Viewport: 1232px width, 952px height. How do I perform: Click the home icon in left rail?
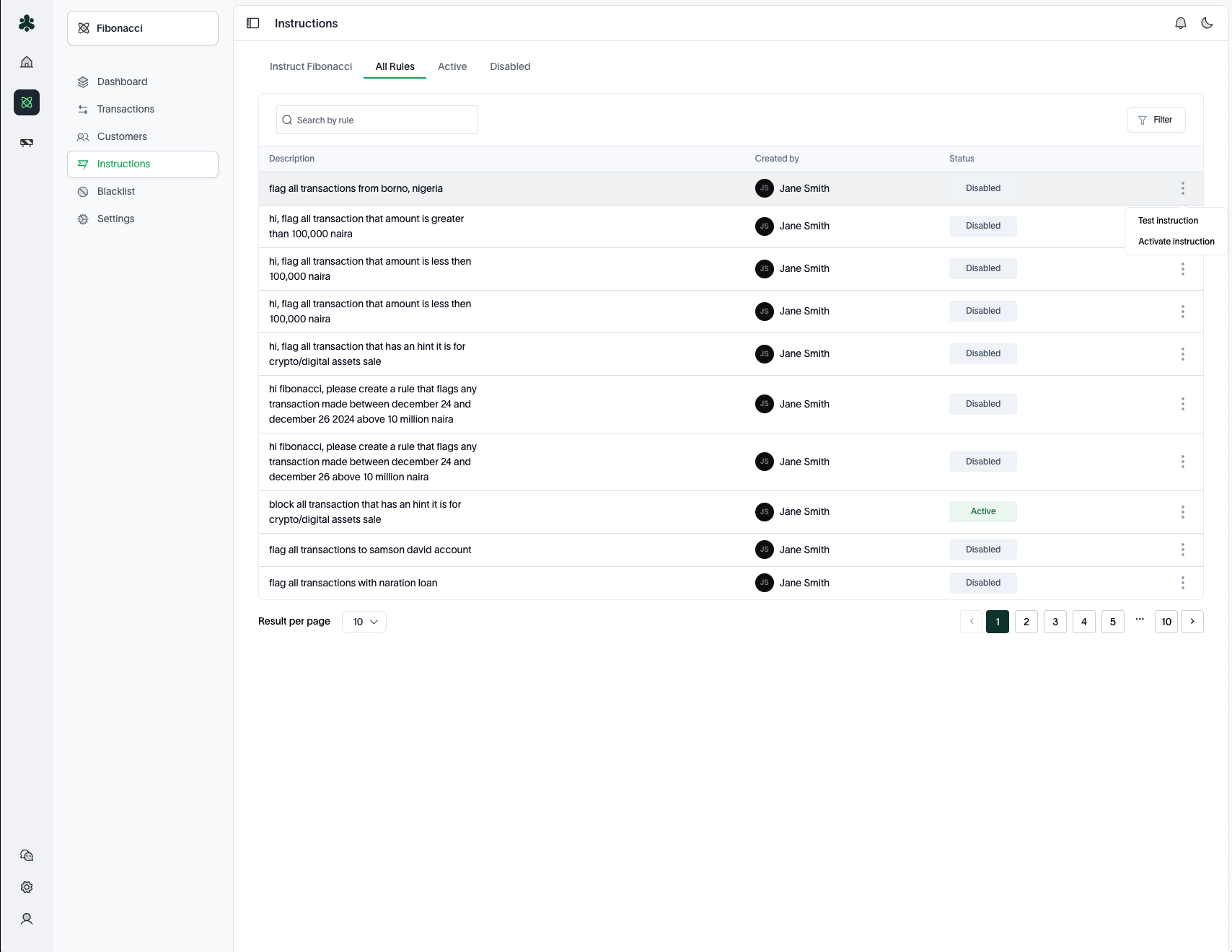point(27,62)
